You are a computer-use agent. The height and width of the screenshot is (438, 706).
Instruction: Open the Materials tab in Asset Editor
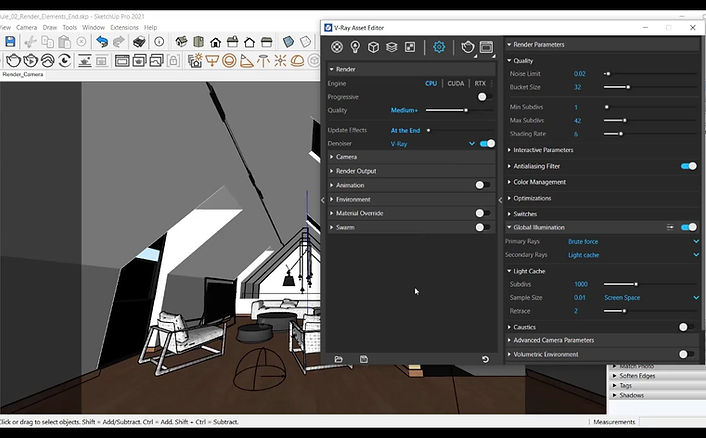pos(338,47)
